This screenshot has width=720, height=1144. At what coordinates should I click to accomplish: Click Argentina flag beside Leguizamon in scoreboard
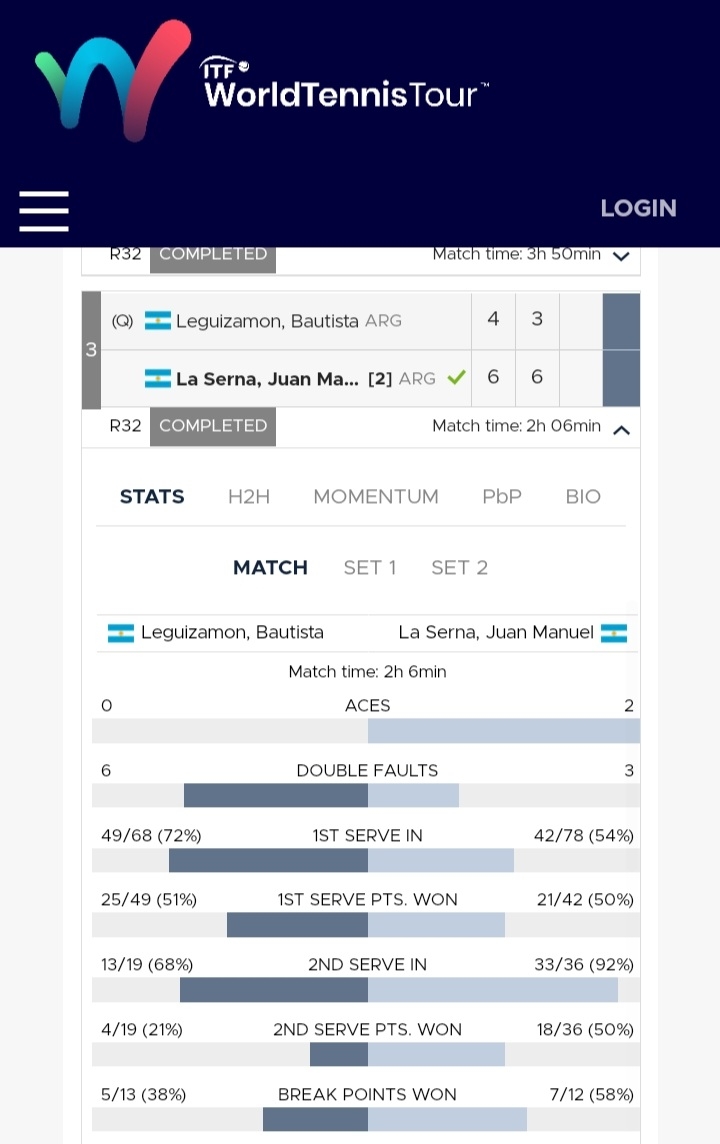click(158, 321)
